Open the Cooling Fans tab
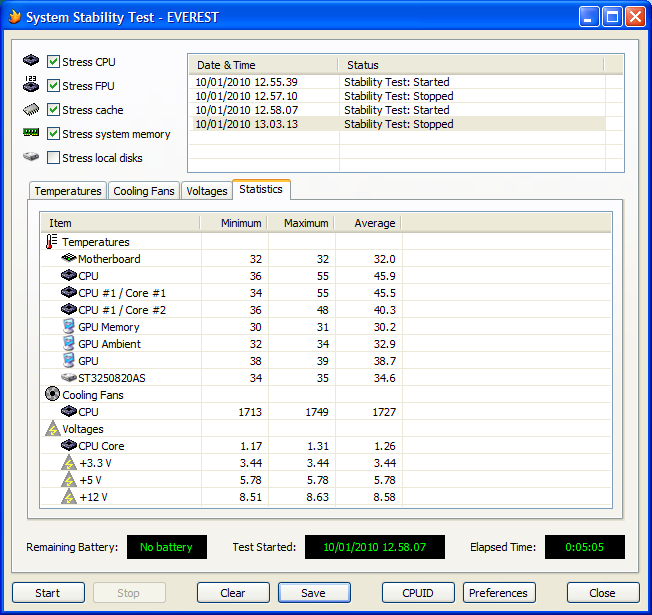Image resolution: width=652 pixels, height=615 pixels. coord(143,191)
